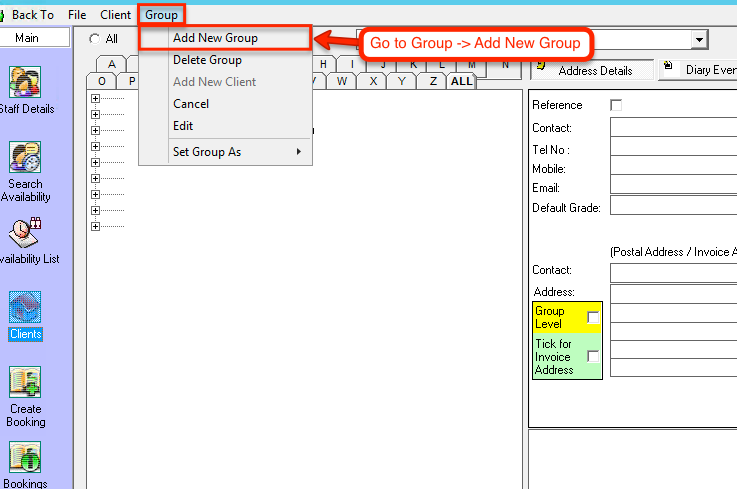Expand the first tree item in list
The width and height of the screenshot is (737, 489).
pyautogui.click(x=96, y=98)
